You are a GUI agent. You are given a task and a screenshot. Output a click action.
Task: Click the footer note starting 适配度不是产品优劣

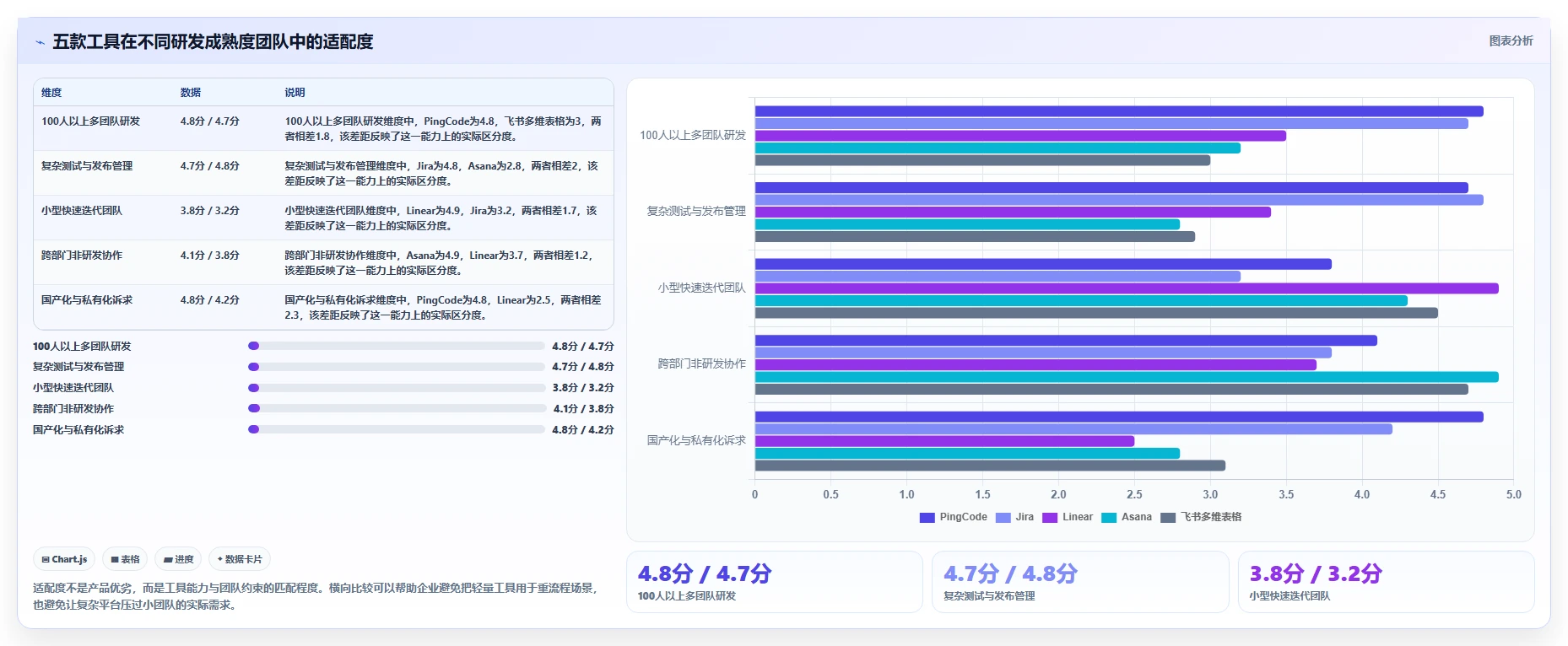[x=316, y=596]
